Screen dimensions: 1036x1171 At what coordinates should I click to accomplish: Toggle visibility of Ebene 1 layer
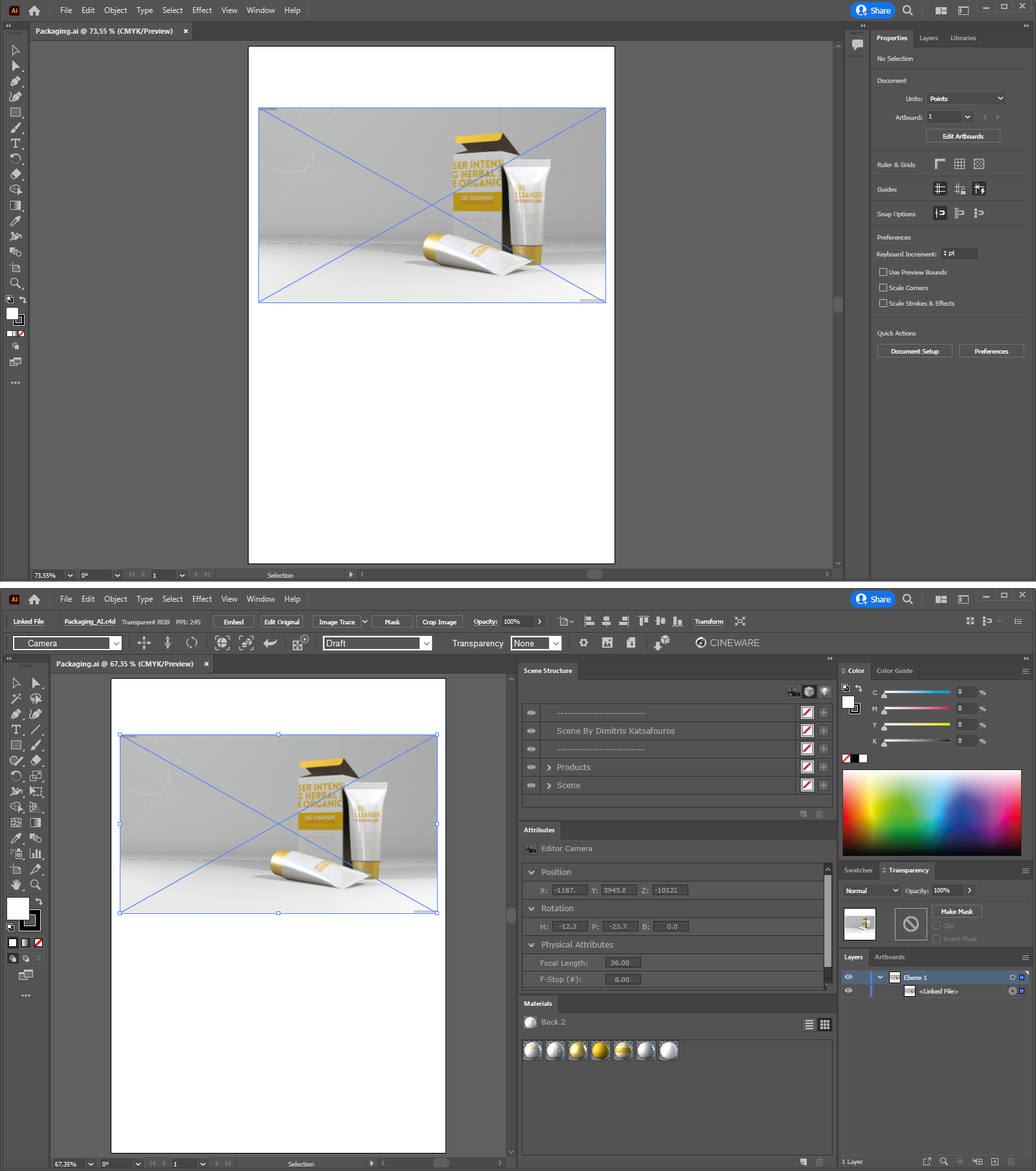(848, 977)
